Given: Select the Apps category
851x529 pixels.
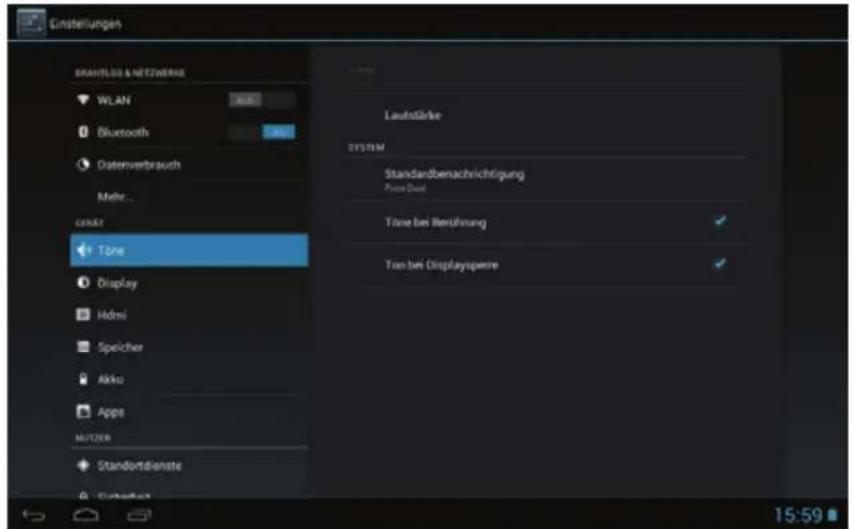Looking at the screenshot, I should click(189, 411).
